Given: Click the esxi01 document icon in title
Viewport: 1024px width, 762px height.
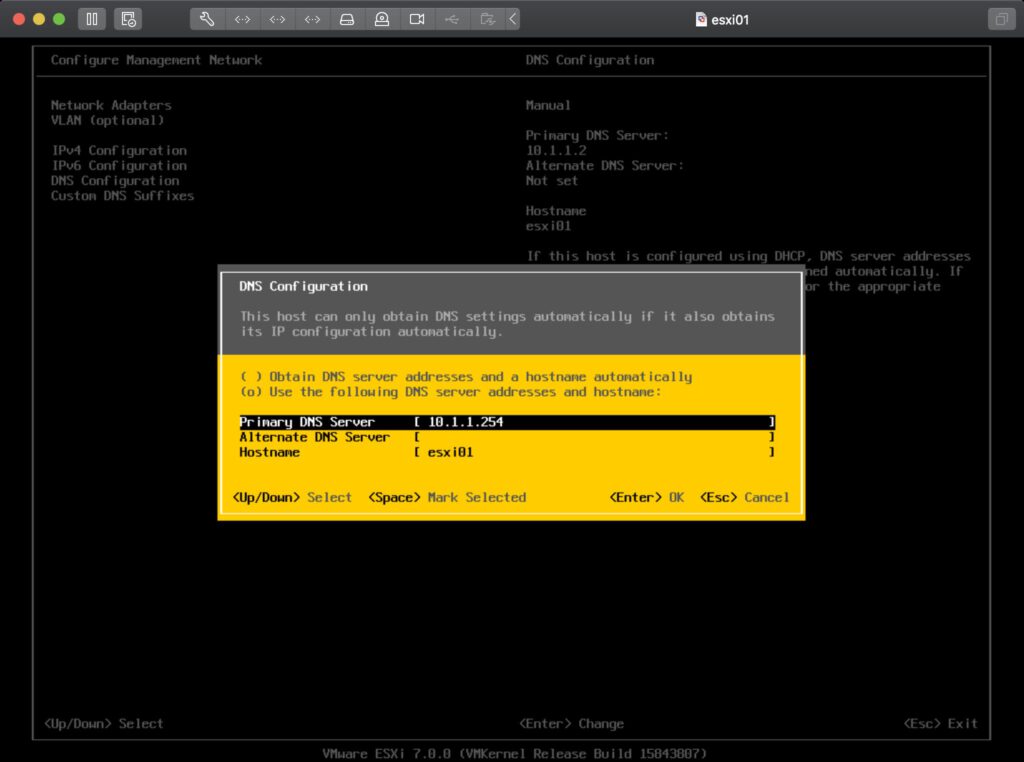Looking at the screenshot, I should pyautogui.click(x=701, y=20).
